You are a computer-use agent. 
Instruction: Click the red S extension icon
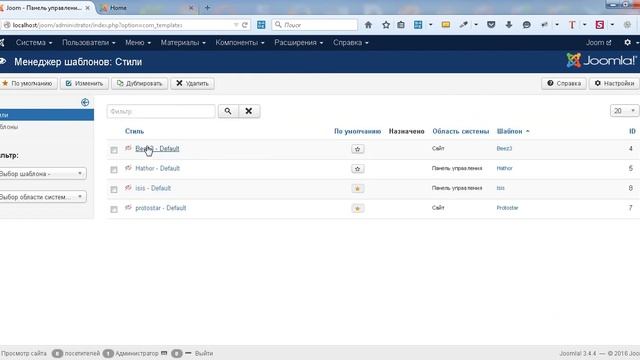pyautogui.click(x=600, y=25)
